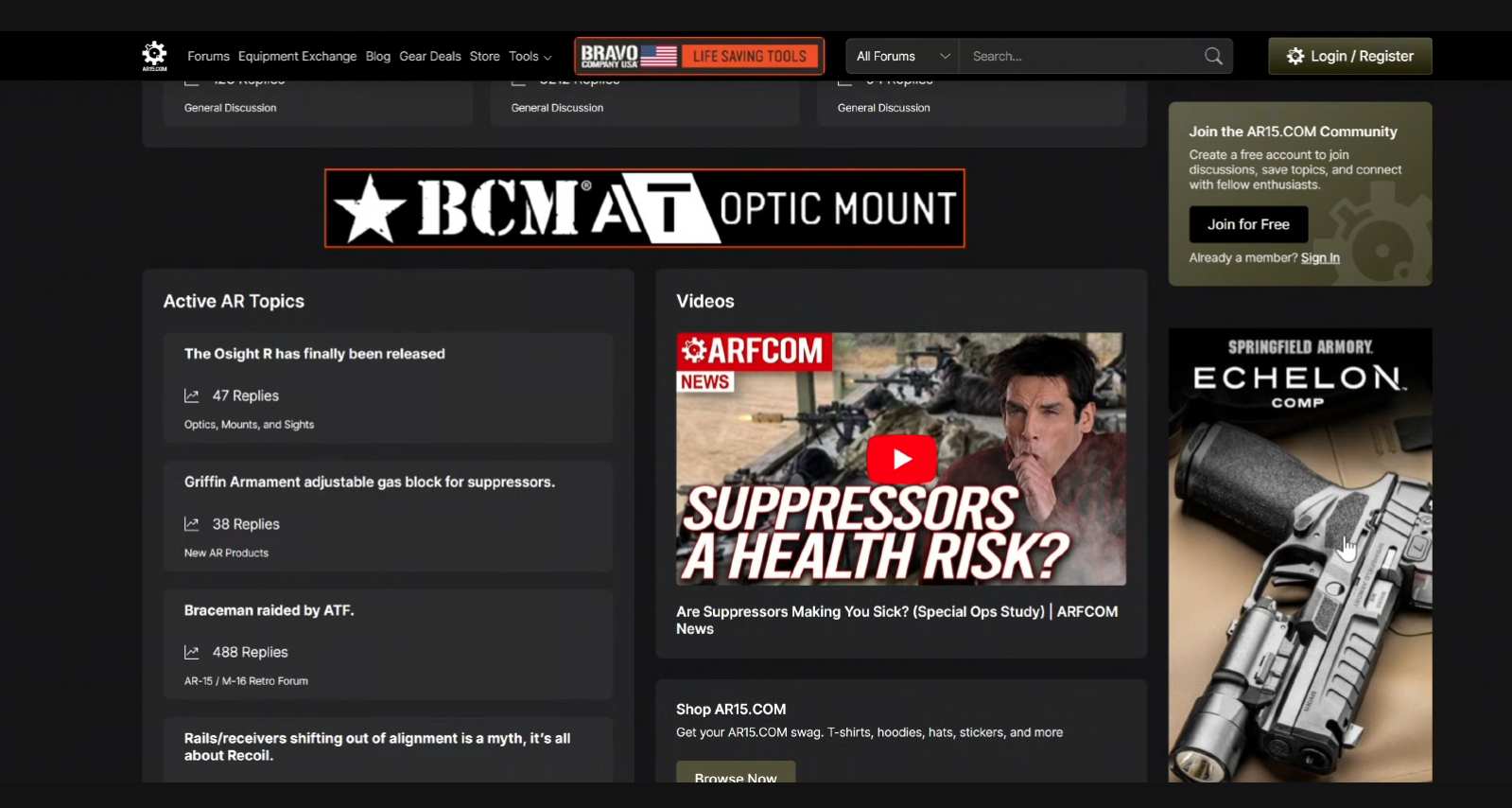Click the Sign In link
This screenshot has width=1512, height=808.
(1320, 257)
